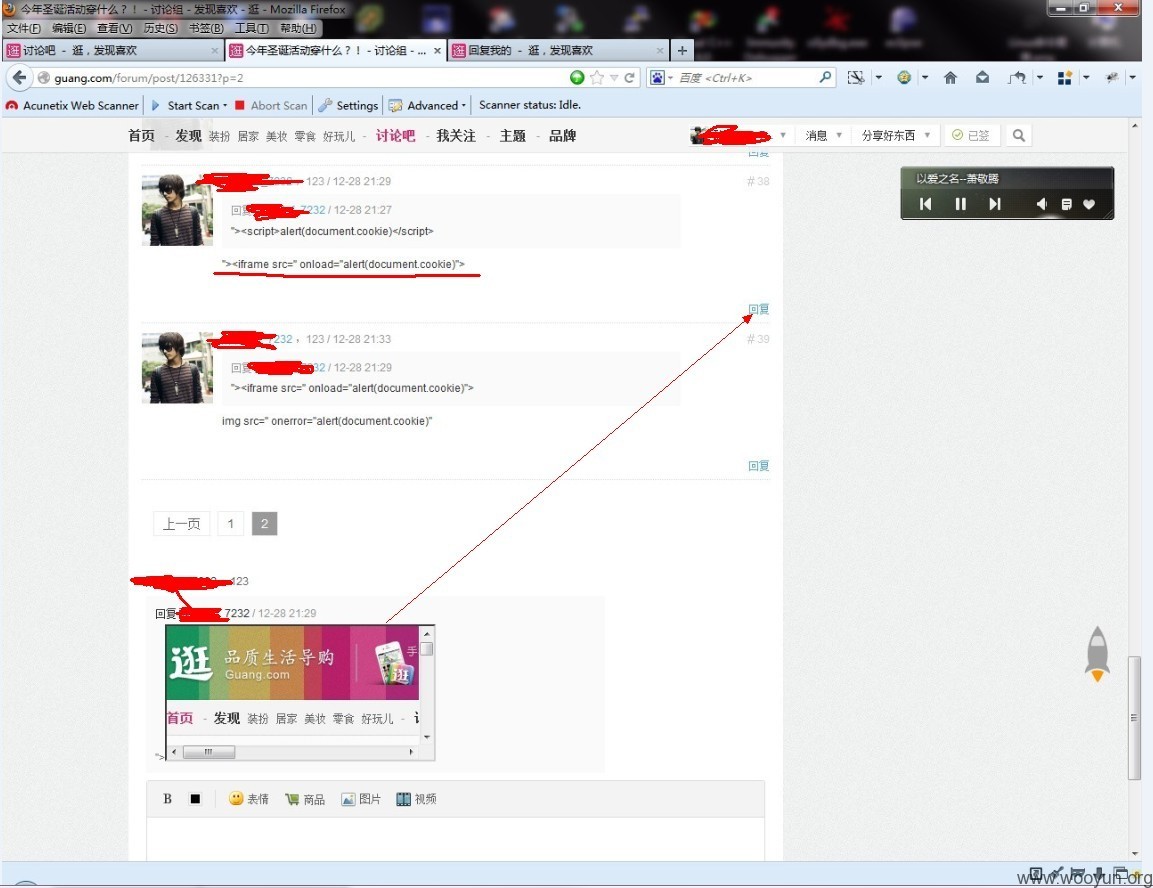The image size is (1153, 888).
Task: Open the 历史(S) menu
Action: [x=160, y=28]
